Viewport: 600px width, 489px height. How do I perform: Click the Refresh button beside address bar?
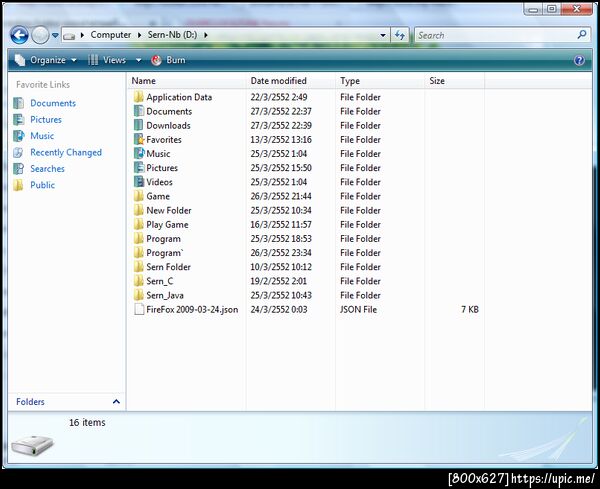click(x=400, y=36)
